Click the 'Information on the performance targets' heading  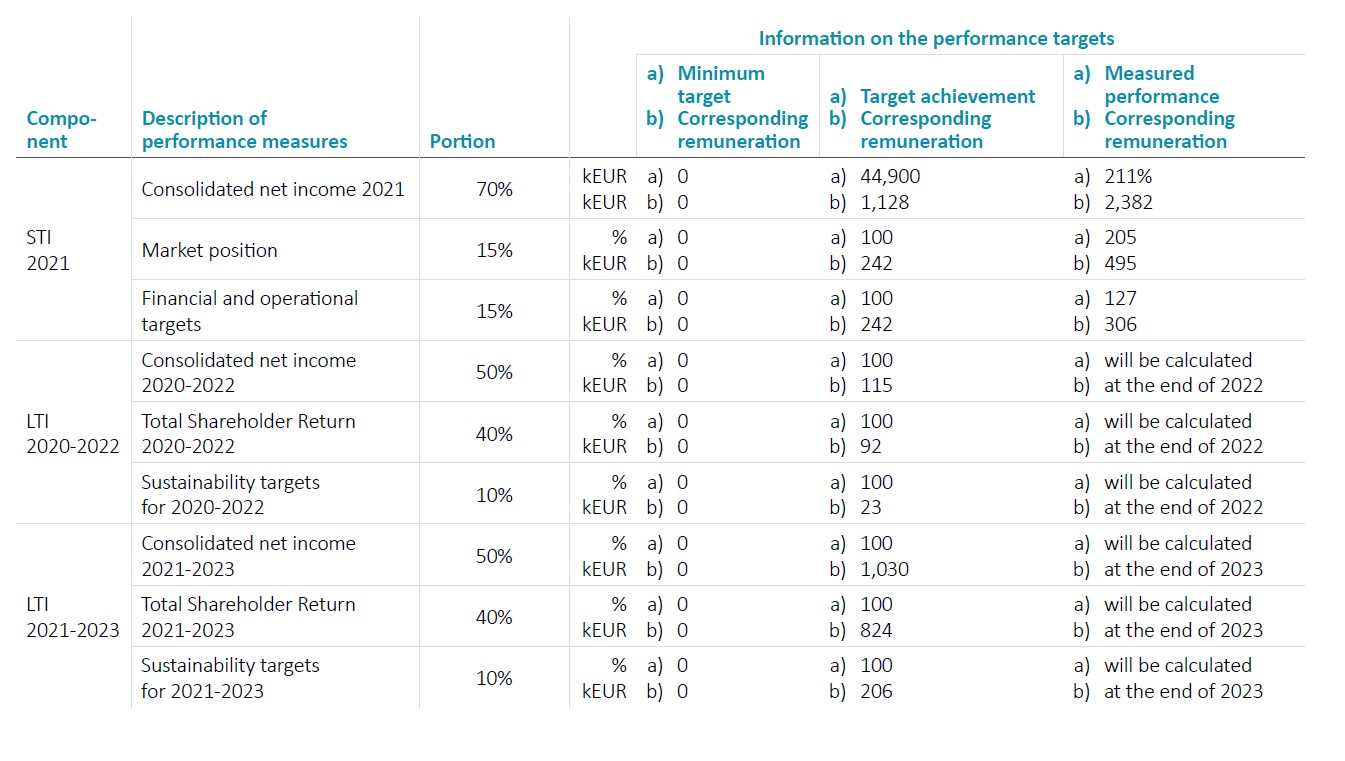click(x=936, y=39)
